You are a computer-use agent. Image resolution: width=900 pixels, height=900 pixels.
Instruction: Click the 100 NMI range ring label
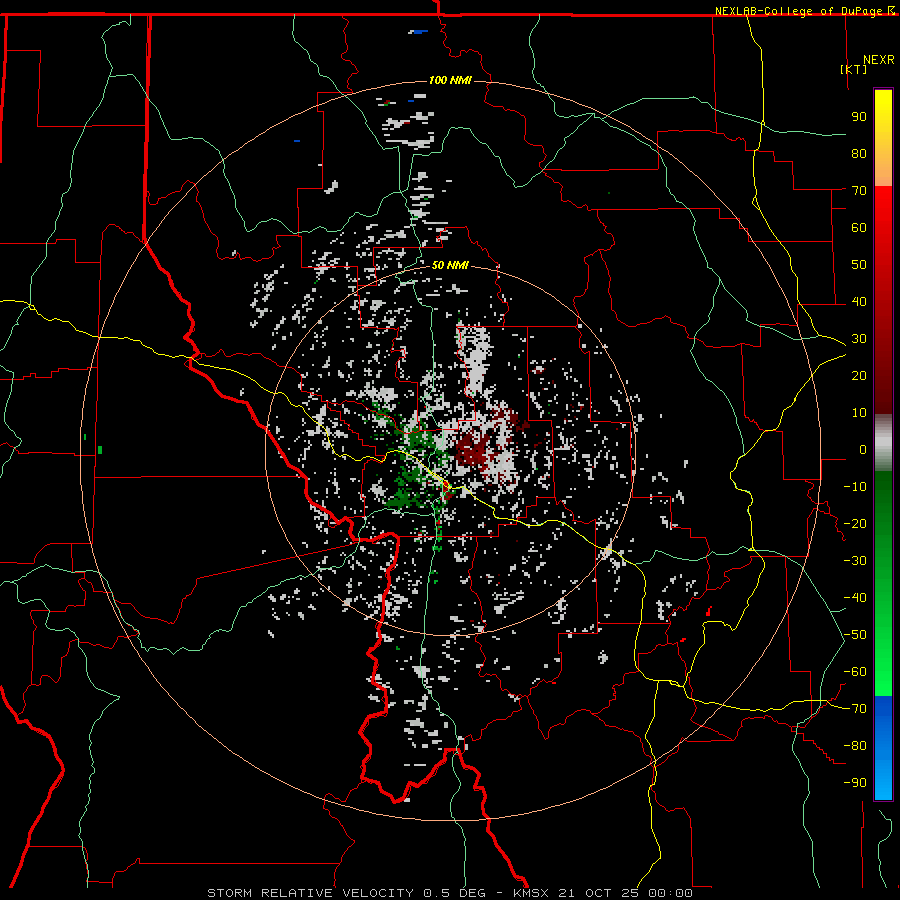coord(450,80)
